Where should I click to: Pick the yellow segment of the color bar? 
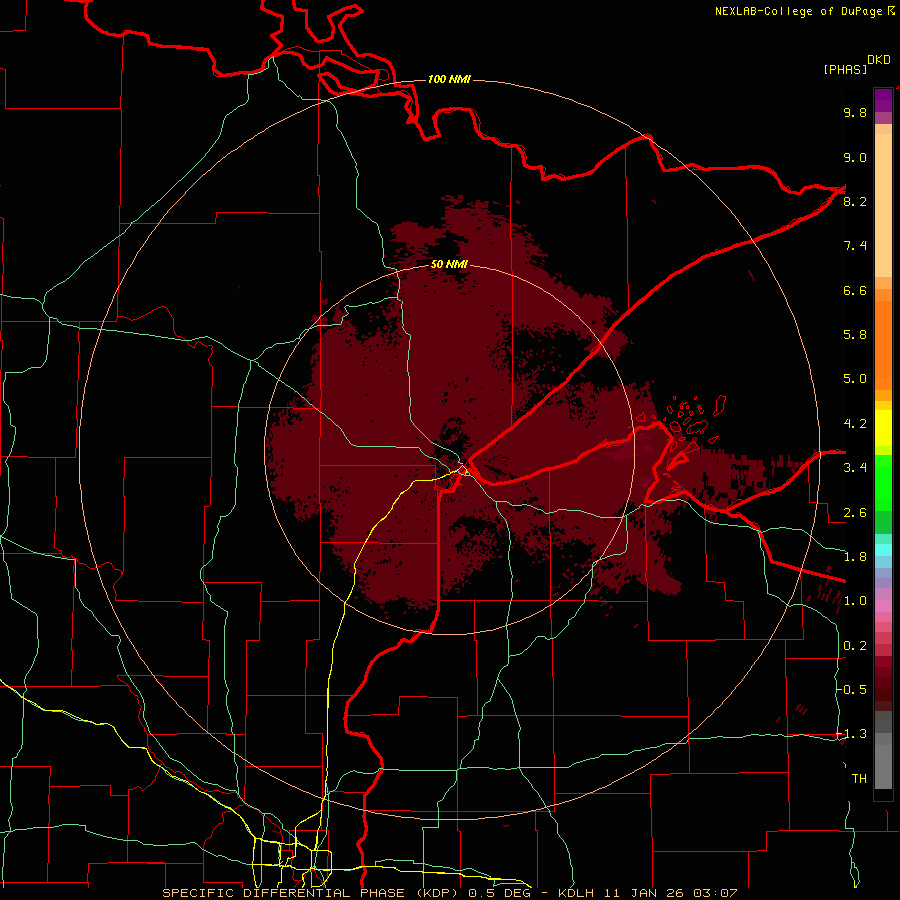883,428
